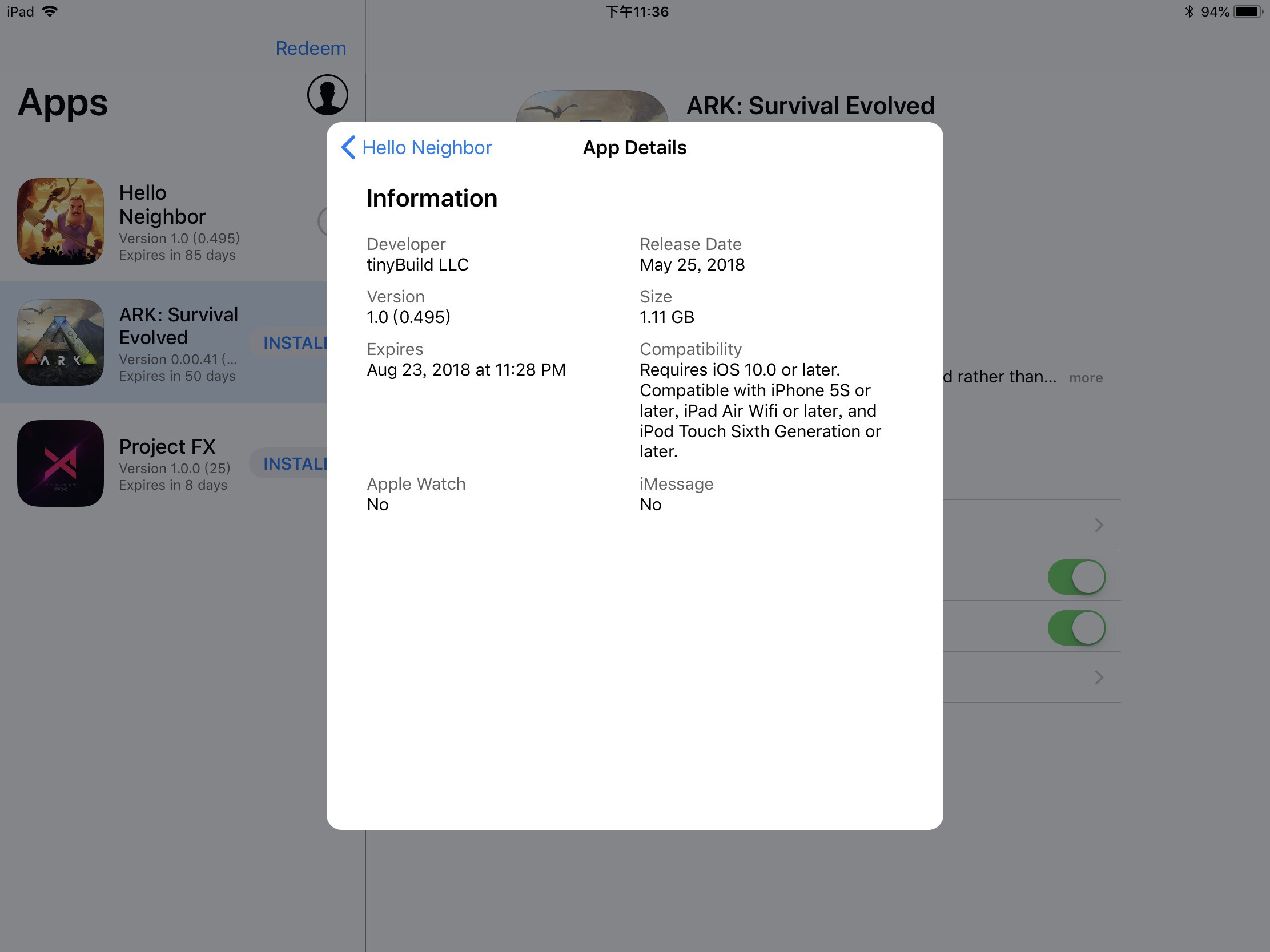The image size is (1270, 952).
Task: Open the lower chevron row in ARK details
Action: point(1032,677)
